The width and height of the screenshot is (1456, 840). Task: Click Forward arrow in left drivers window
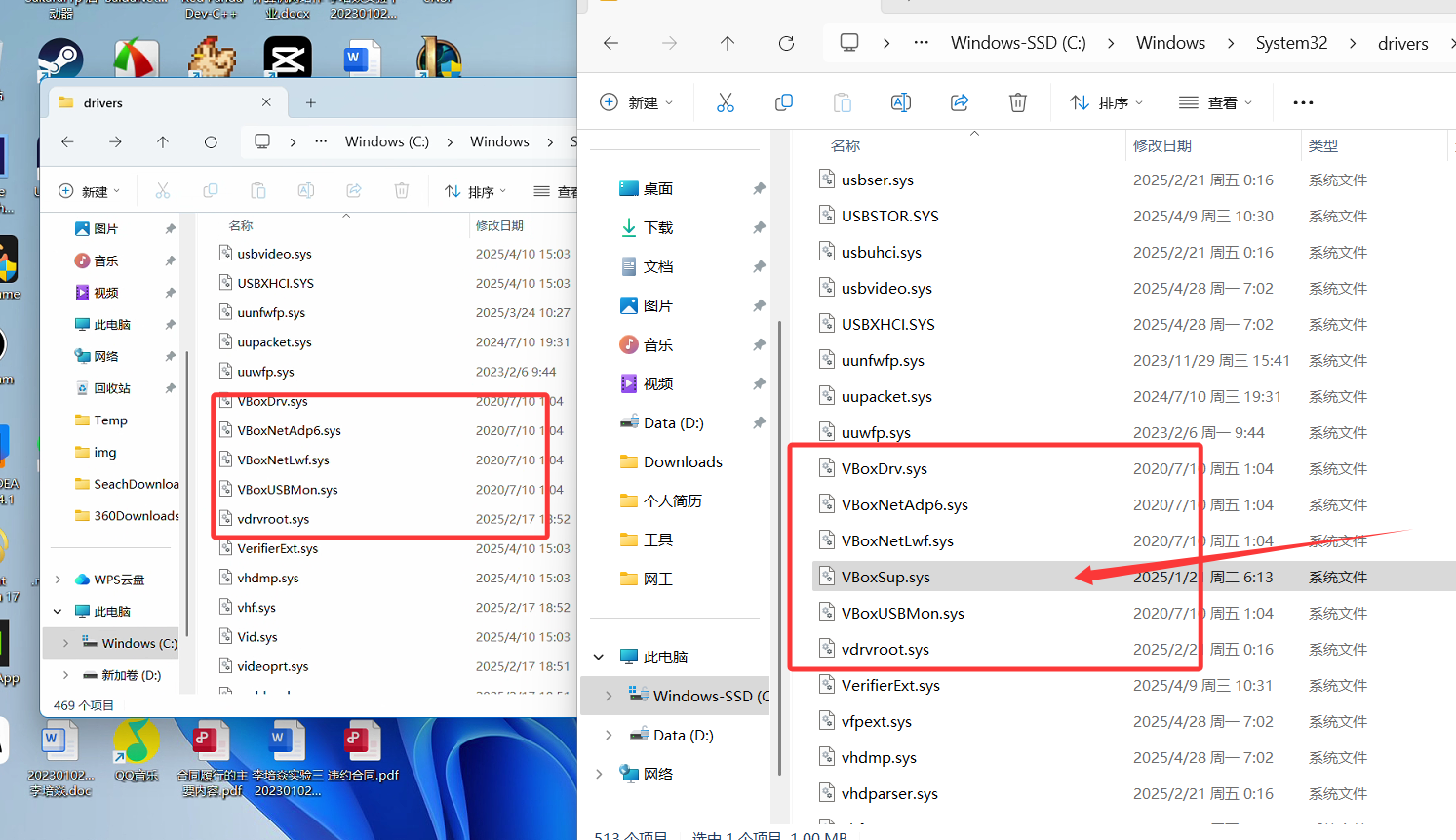(x=115, y=141)
